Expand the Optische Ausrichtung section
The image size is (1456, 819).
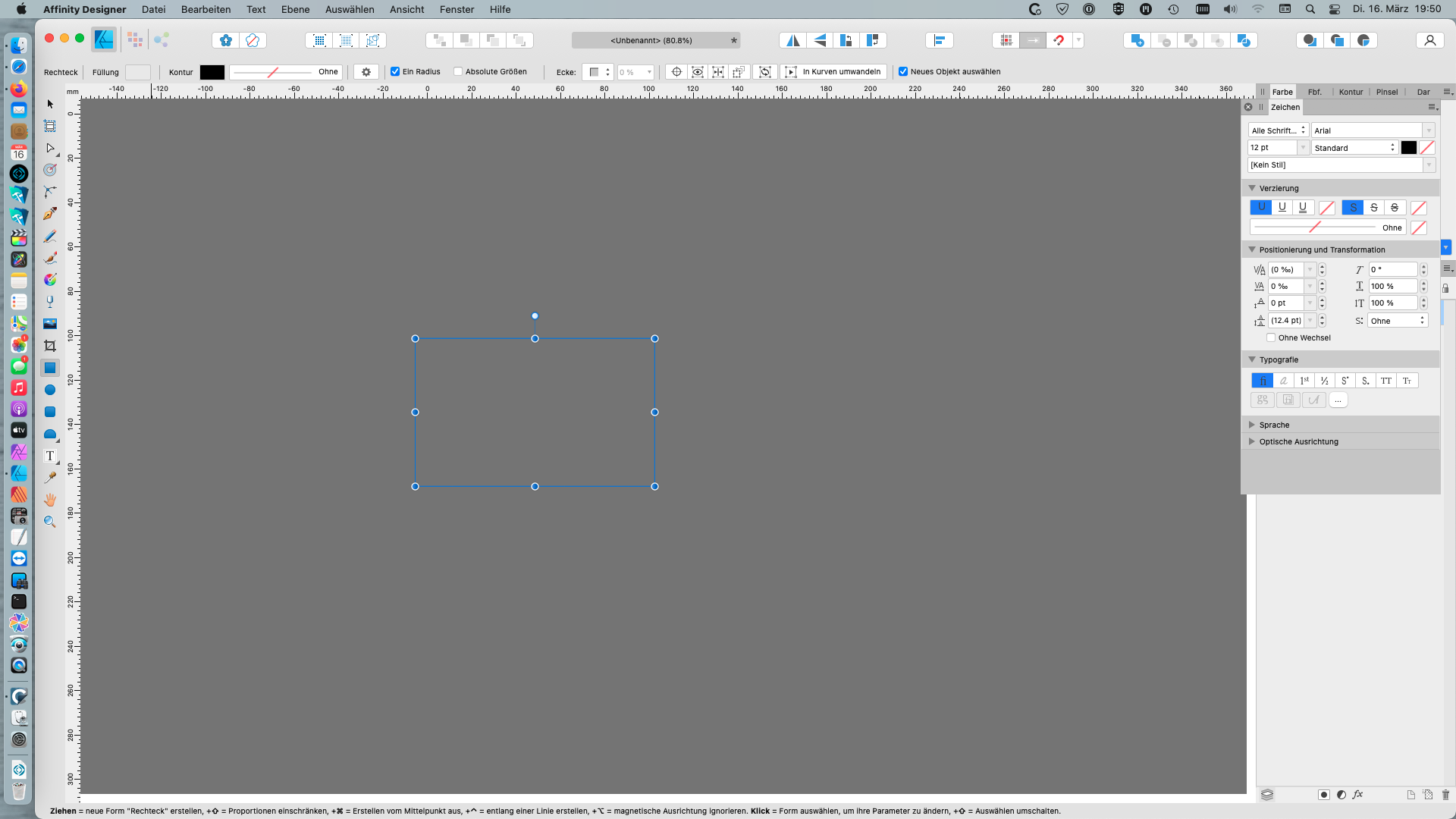click(x=1252, y=441)
